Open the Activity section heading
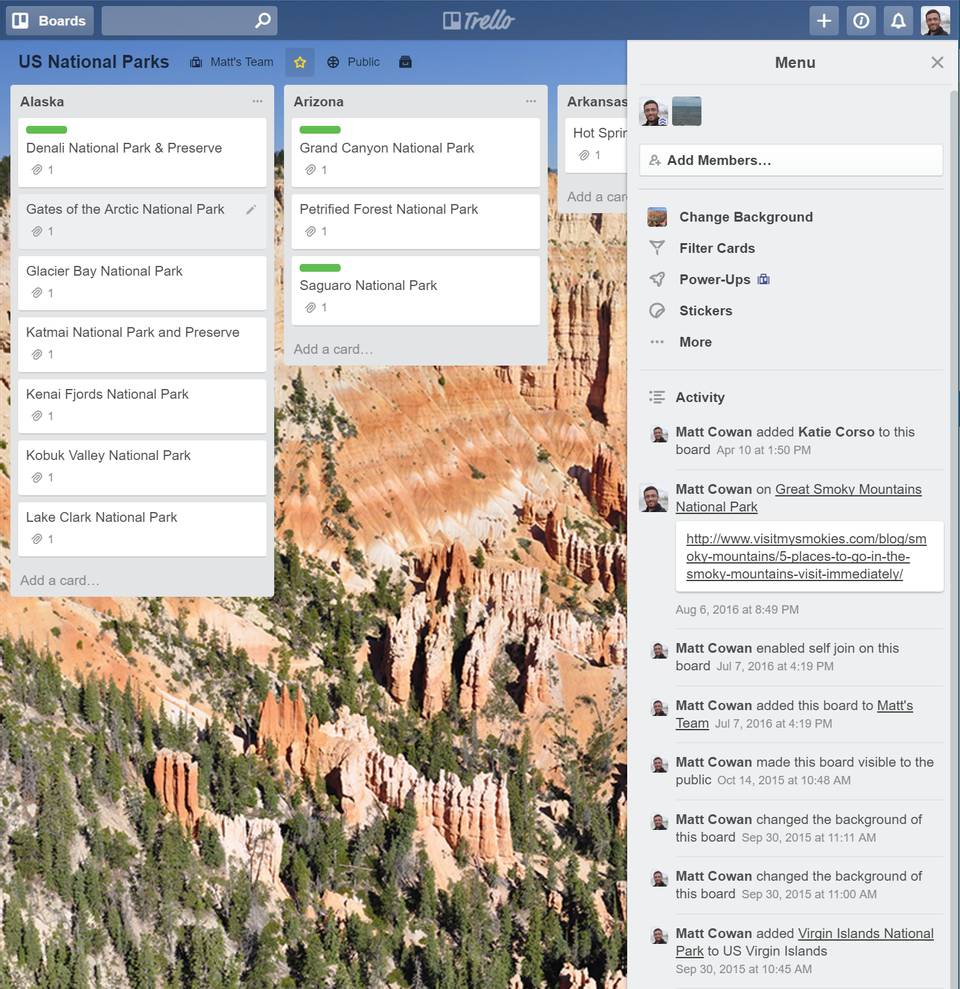The height and width of the screenshot is (989, 960). [700, 397]
